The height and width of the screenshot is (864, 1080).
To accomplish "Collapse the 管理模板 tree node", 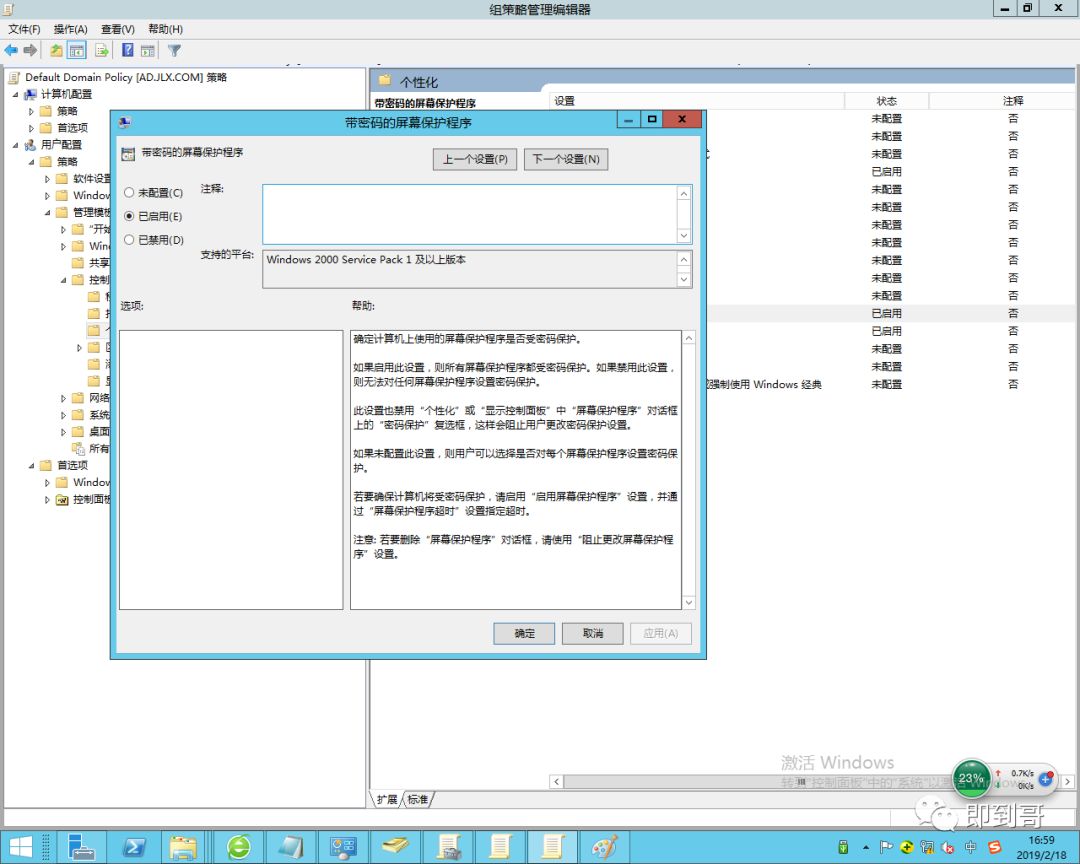I will (47, 212).
